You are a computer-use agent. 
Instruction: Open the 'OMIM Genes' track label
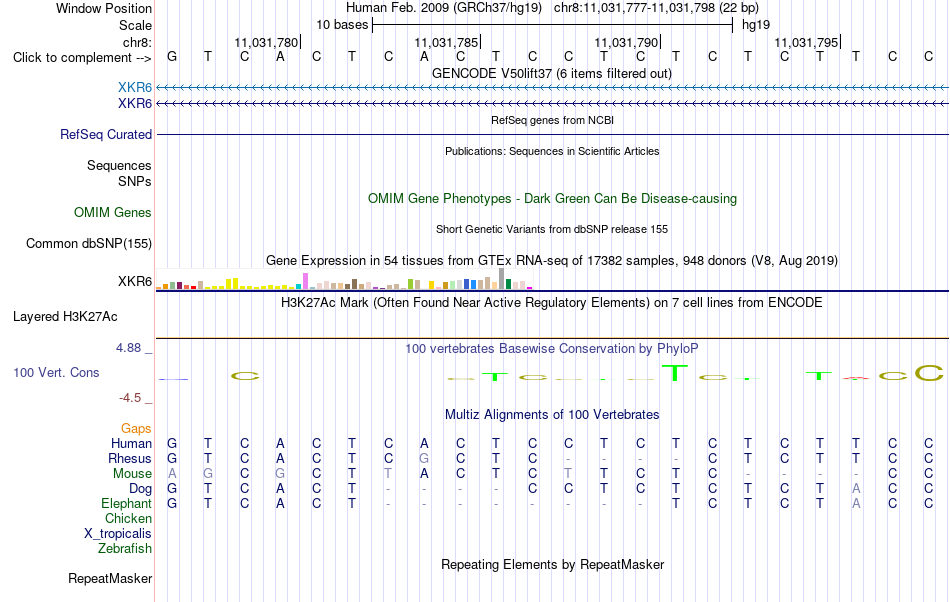(x=113, y=213)
